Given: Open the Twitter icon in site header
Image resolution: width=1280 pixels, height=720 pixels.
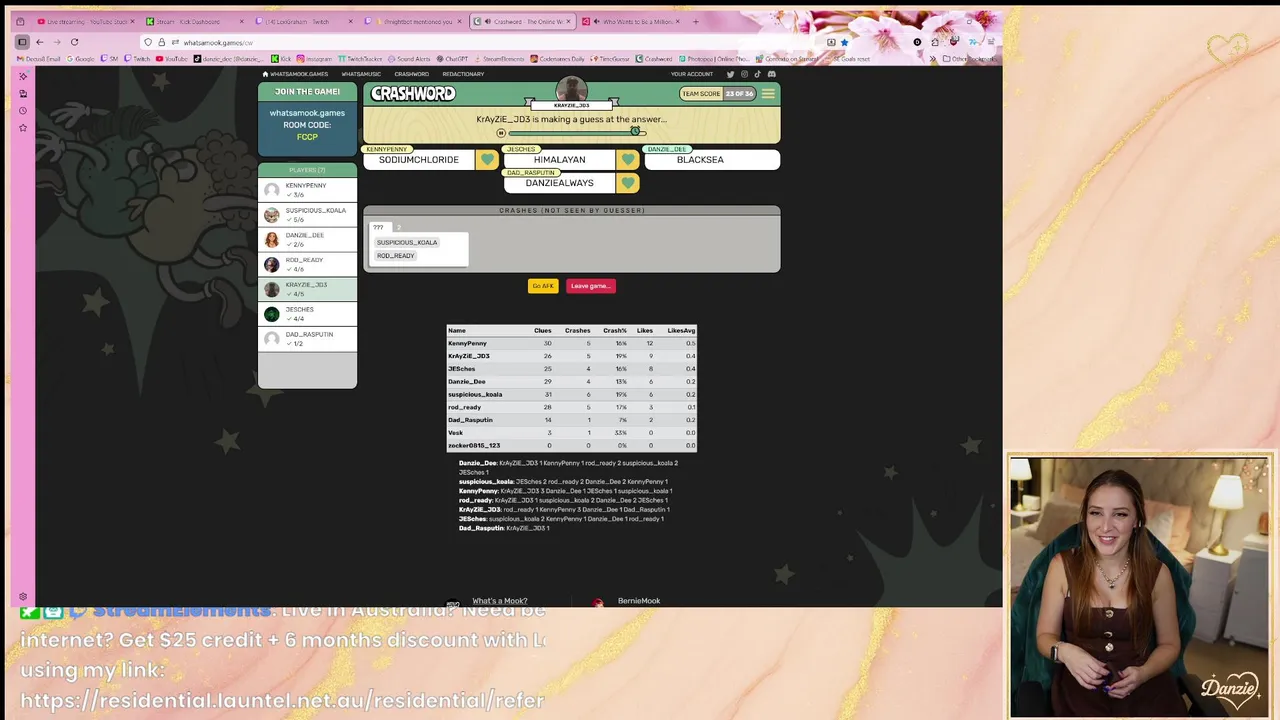Looking at the screenshot, I should coord(730,74).
